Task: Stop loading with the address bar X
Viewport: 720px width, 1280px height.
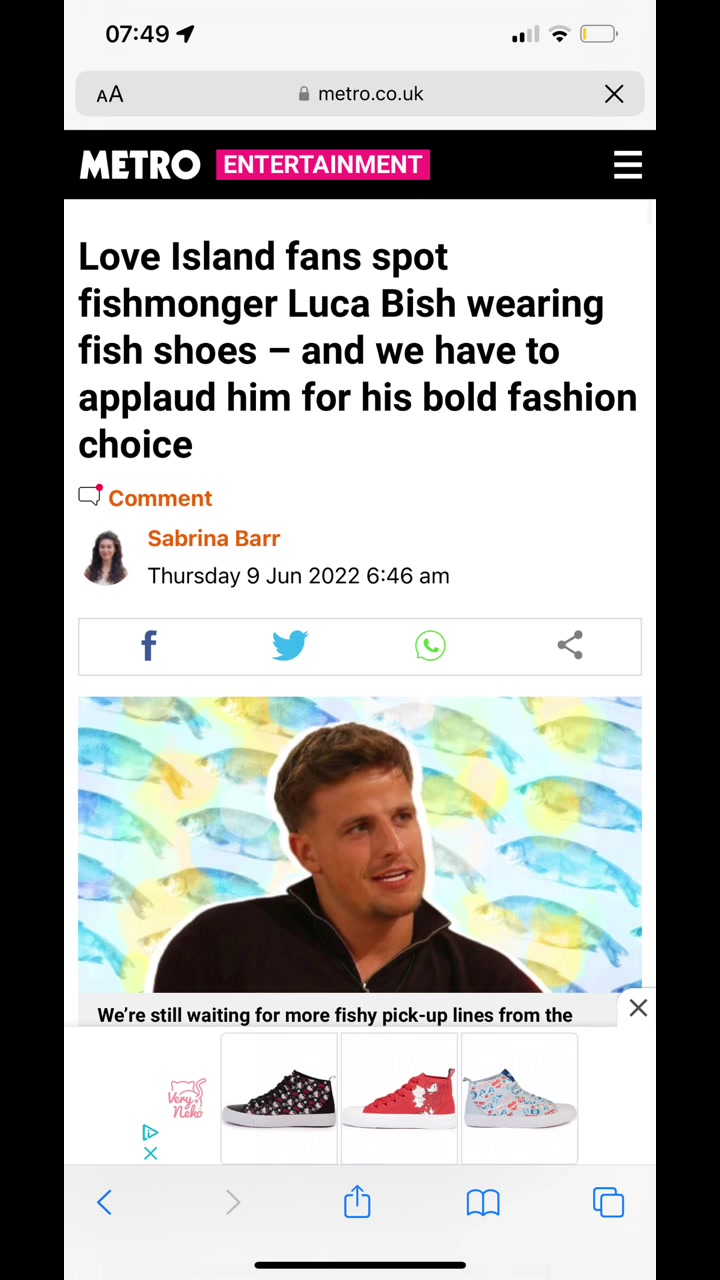Action: tap(614, 94)
